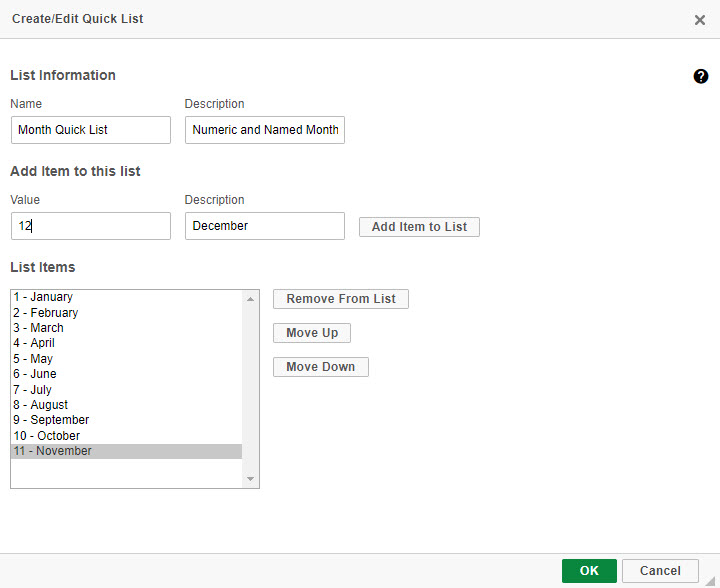Click Add Item to List button
This screenshot has width=720, height=588.
[x=419, y=227]
